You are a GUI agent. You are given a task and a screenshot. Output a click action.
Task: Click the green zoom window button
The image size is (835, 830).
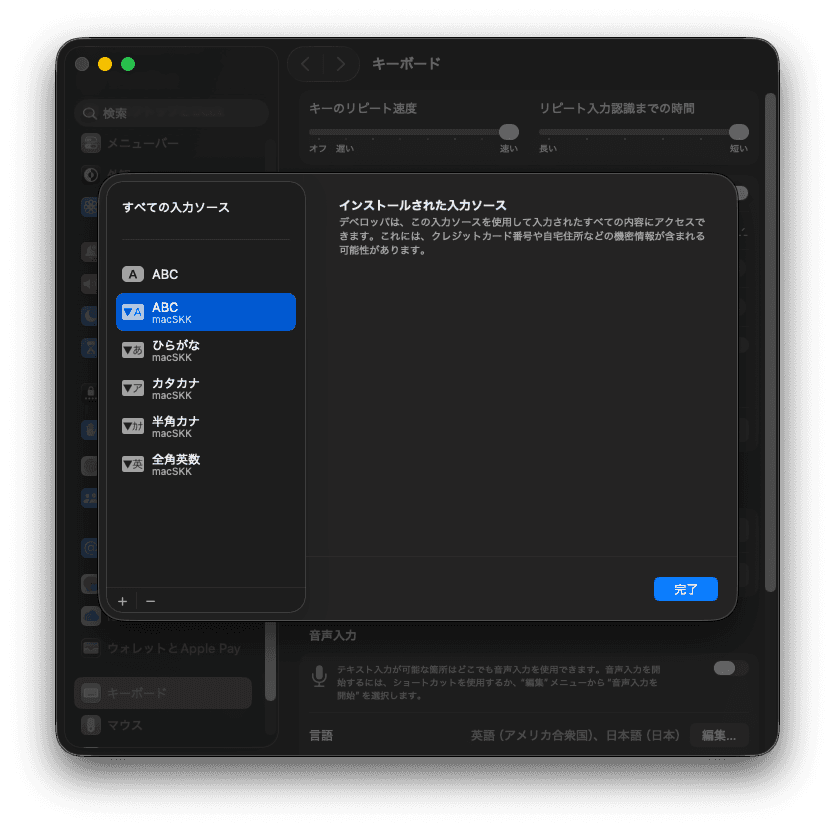click(x=128, y=64)
